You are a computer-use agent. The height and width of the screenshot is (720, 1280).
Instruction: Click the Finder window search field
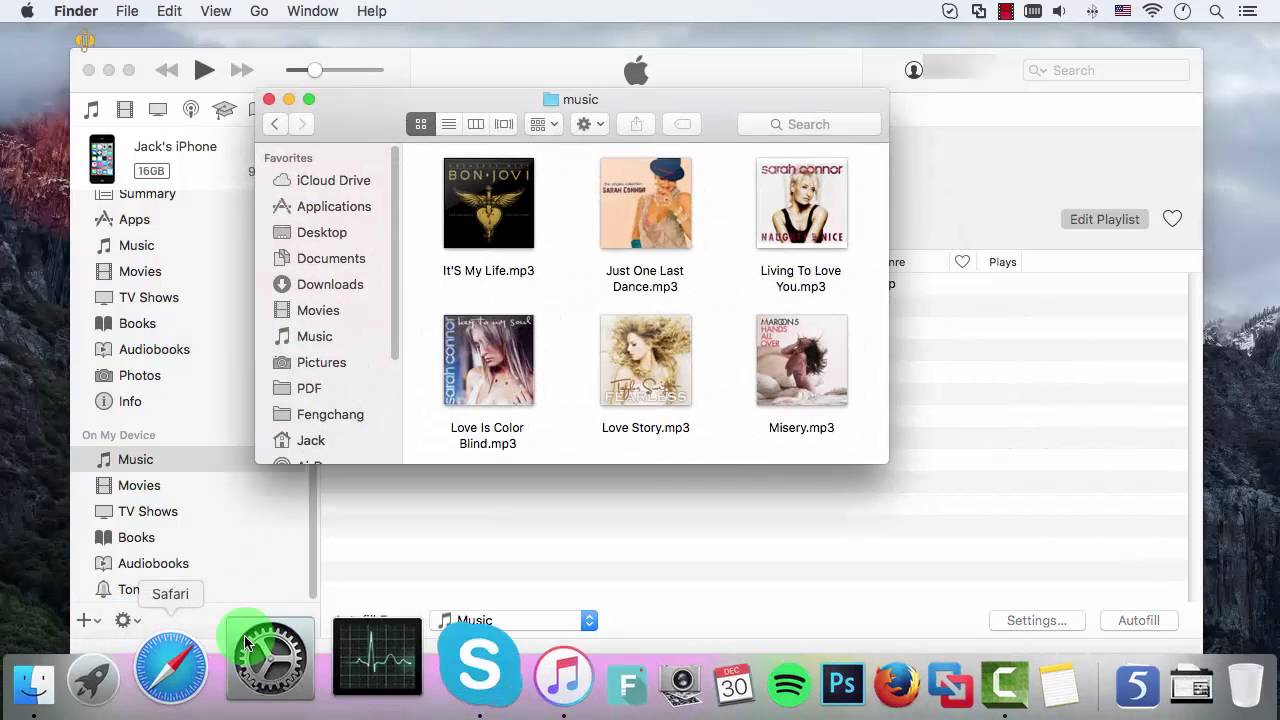(809, 124)
